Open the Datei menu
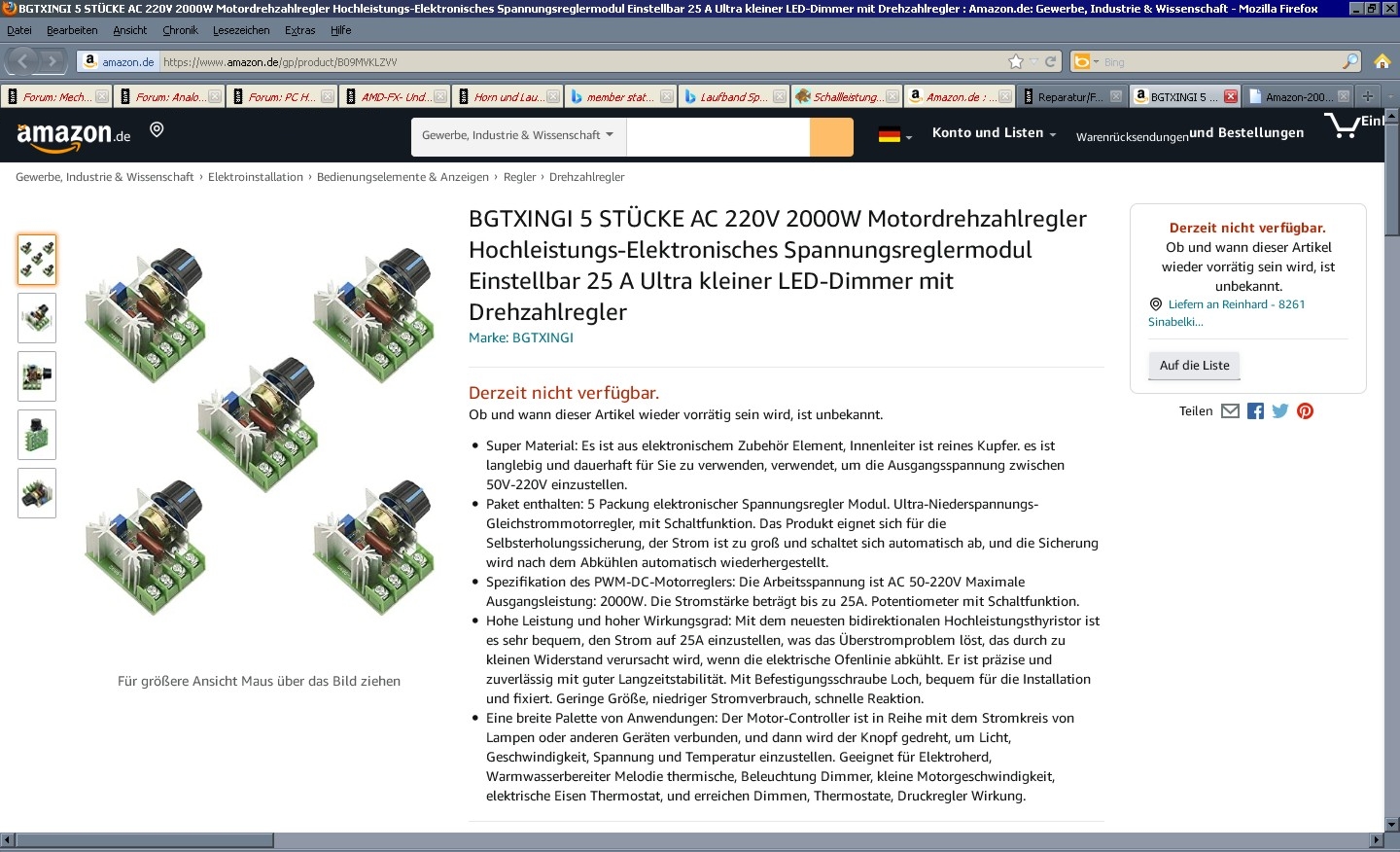Image resolution: width=1400 pixels, height=852 pixels. [18, 30]
